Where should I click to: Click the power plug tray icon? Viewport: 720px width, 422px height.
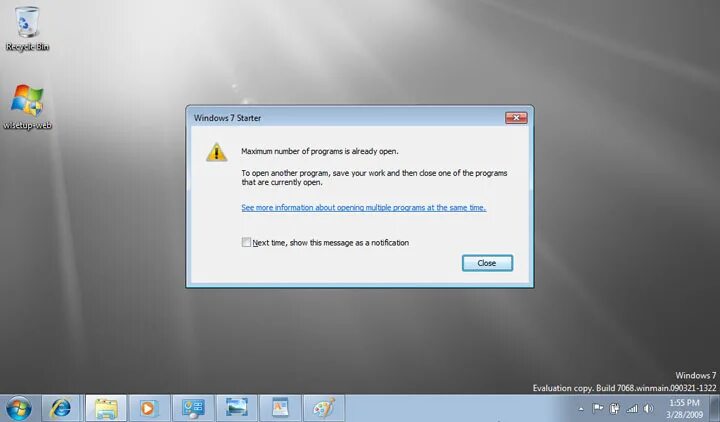pyautogui.click(x=614, y=408)
